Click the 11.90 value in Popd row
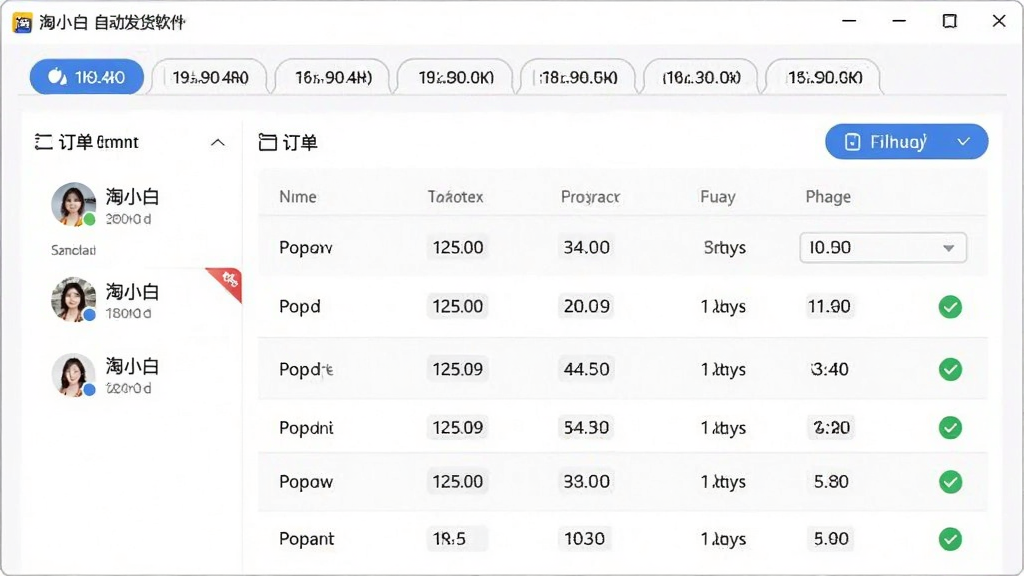 point(829,306)
